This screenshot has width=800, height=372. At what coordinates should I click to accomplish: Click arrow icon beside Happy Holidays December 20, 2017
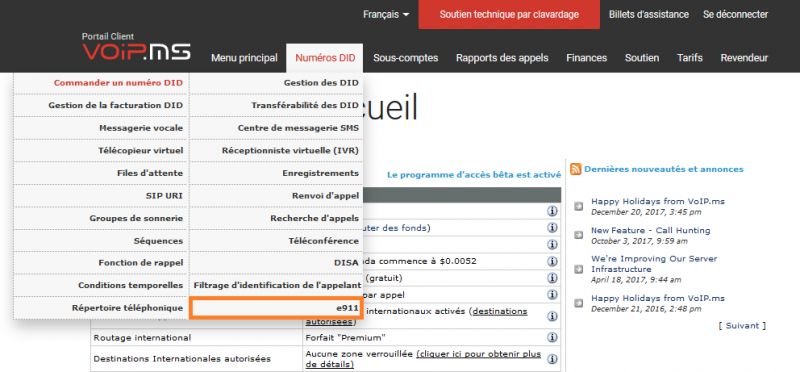pos(579,206)
